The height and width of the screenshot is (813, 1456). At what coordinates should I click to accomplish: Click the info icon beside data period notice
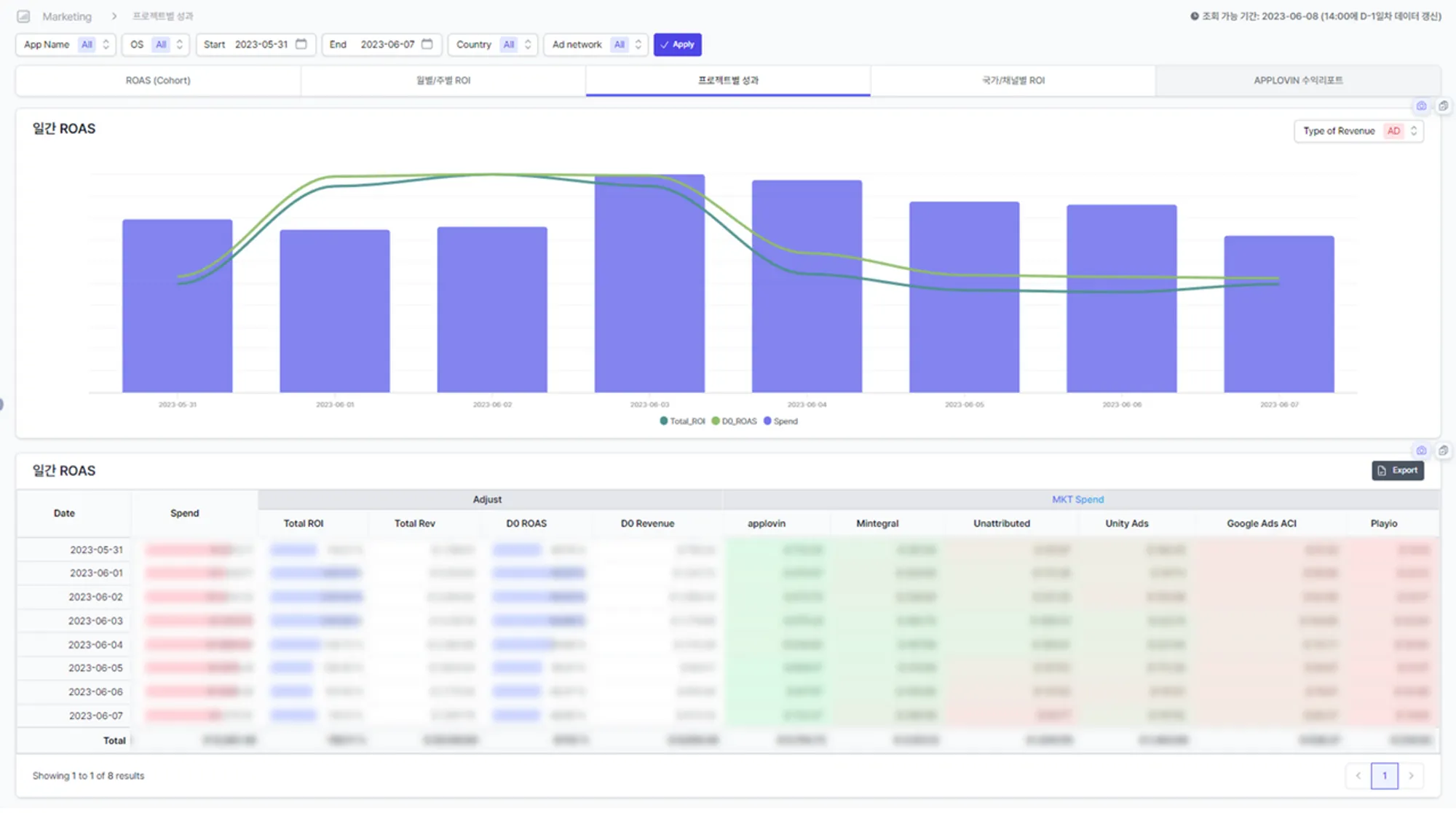coord(1194,16)
